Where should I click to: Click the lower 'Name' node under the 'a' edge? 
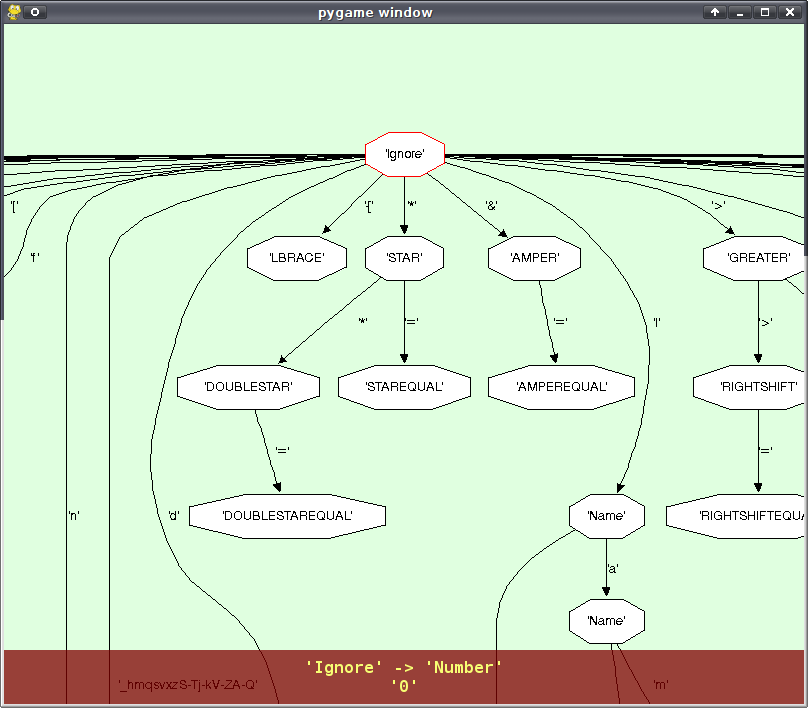607,621
